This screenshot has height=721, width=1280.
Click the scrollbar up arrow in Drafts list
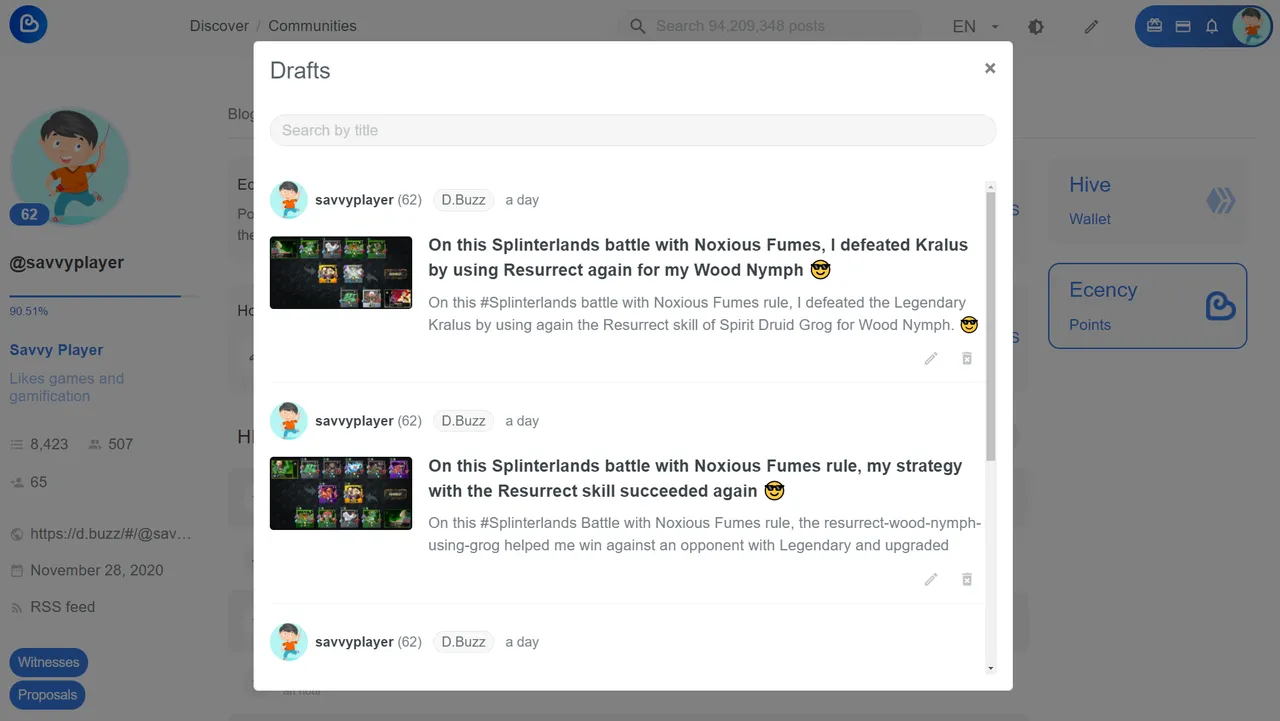[x=991, y=187]
